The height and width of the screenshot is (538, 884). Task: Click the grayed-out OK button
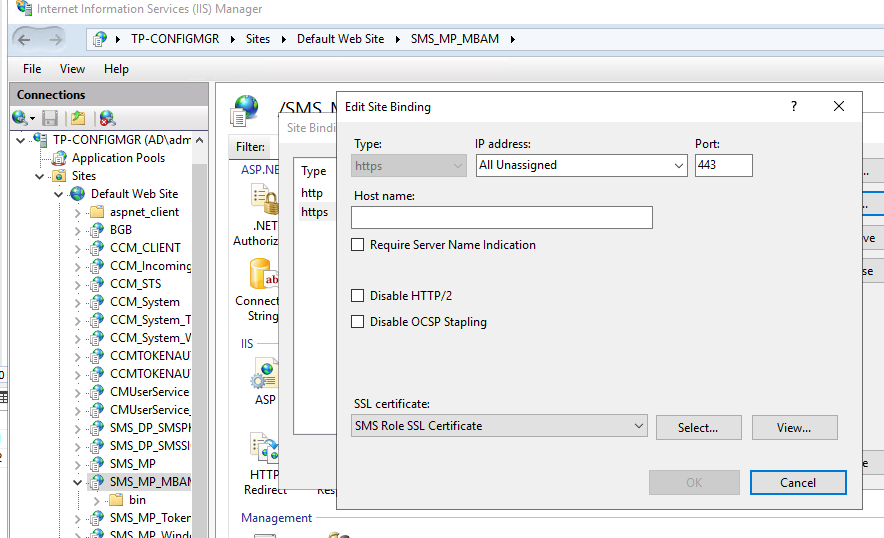[694, 482]
